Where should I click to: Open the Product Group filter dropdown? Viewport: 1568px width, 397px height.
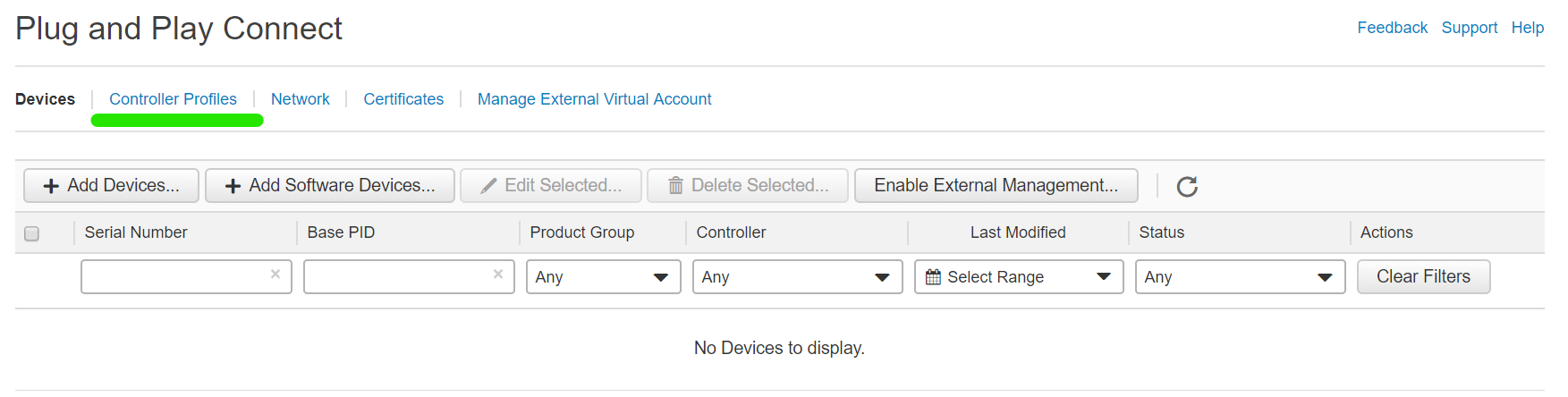(x=604, y=277)
